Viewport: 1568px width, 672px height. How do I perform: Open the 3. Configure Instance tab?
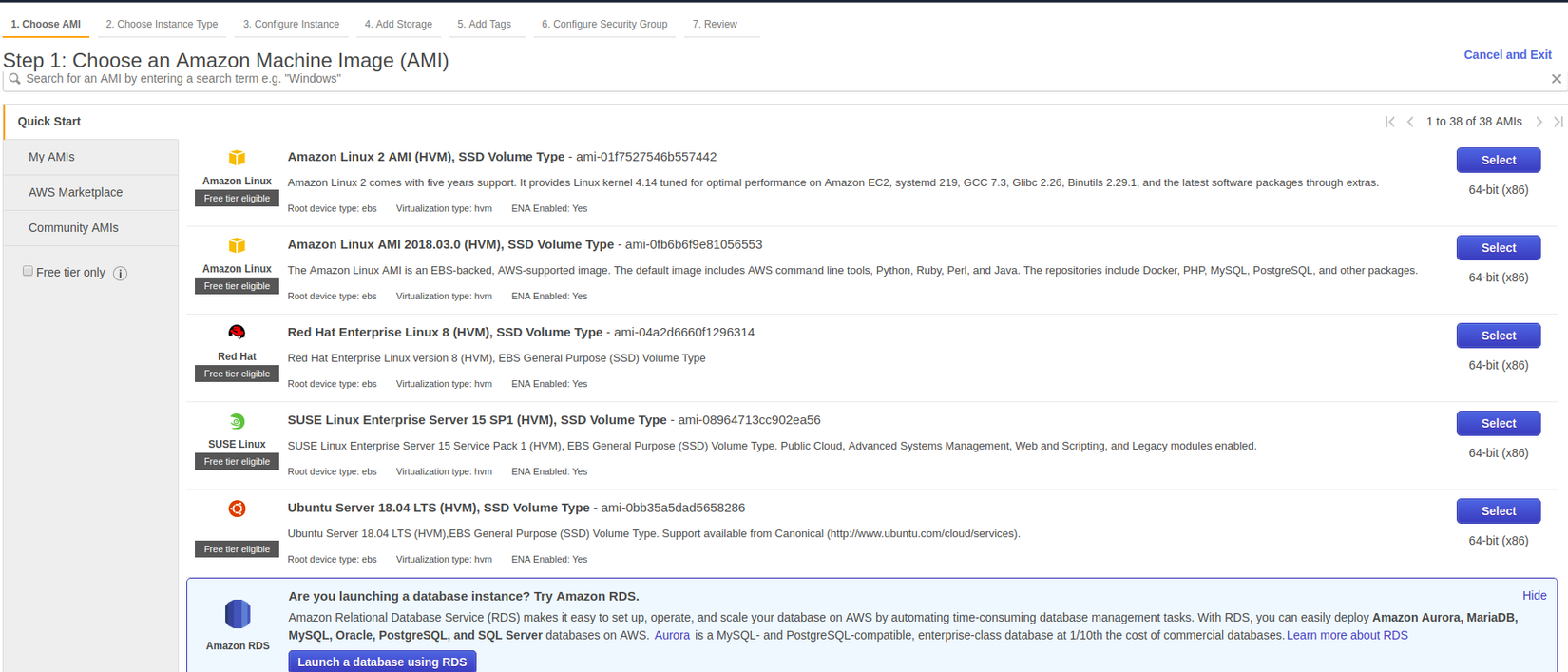click(291, 25)
